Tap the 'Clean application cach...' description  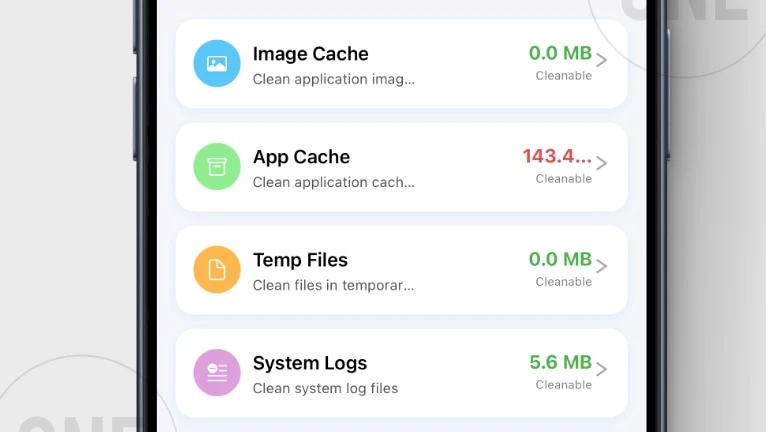tap(334, 182)
